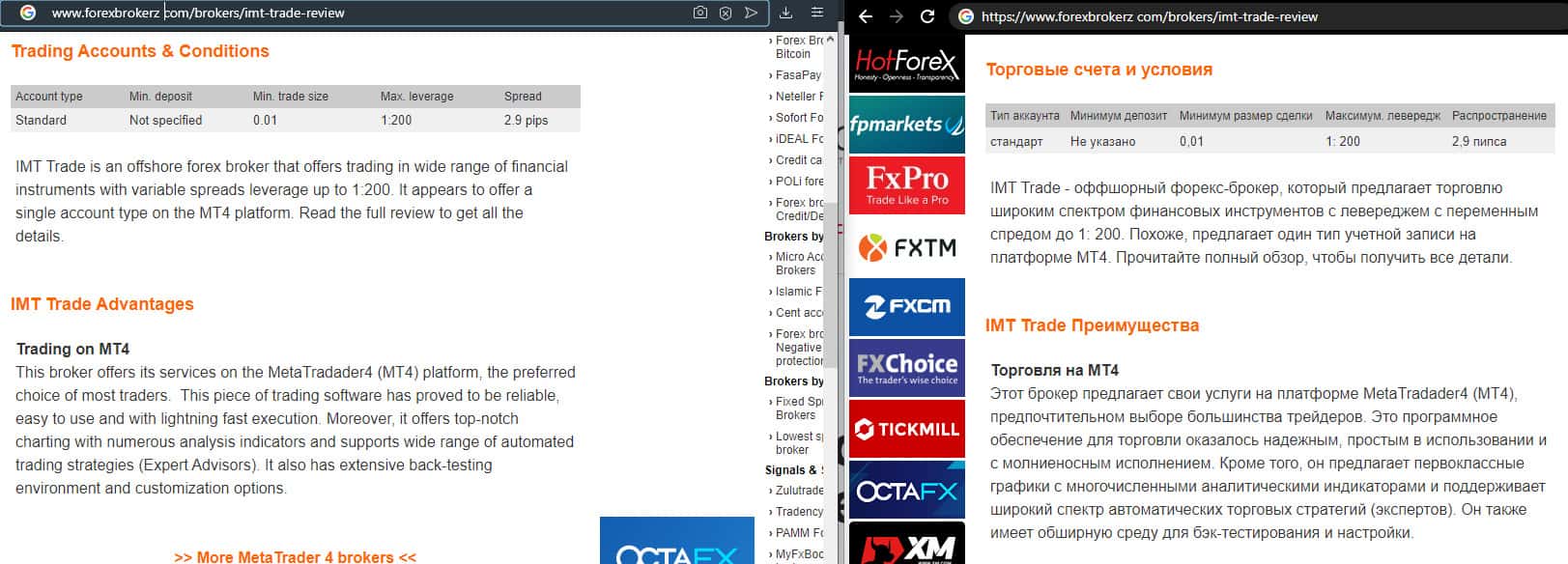
Task: Click the snapshot camera icon in left browser
Action: (700, 13)
